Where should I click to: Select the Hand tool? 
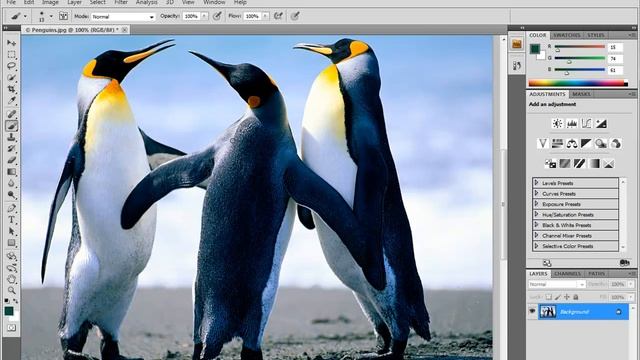click(11, 280)
